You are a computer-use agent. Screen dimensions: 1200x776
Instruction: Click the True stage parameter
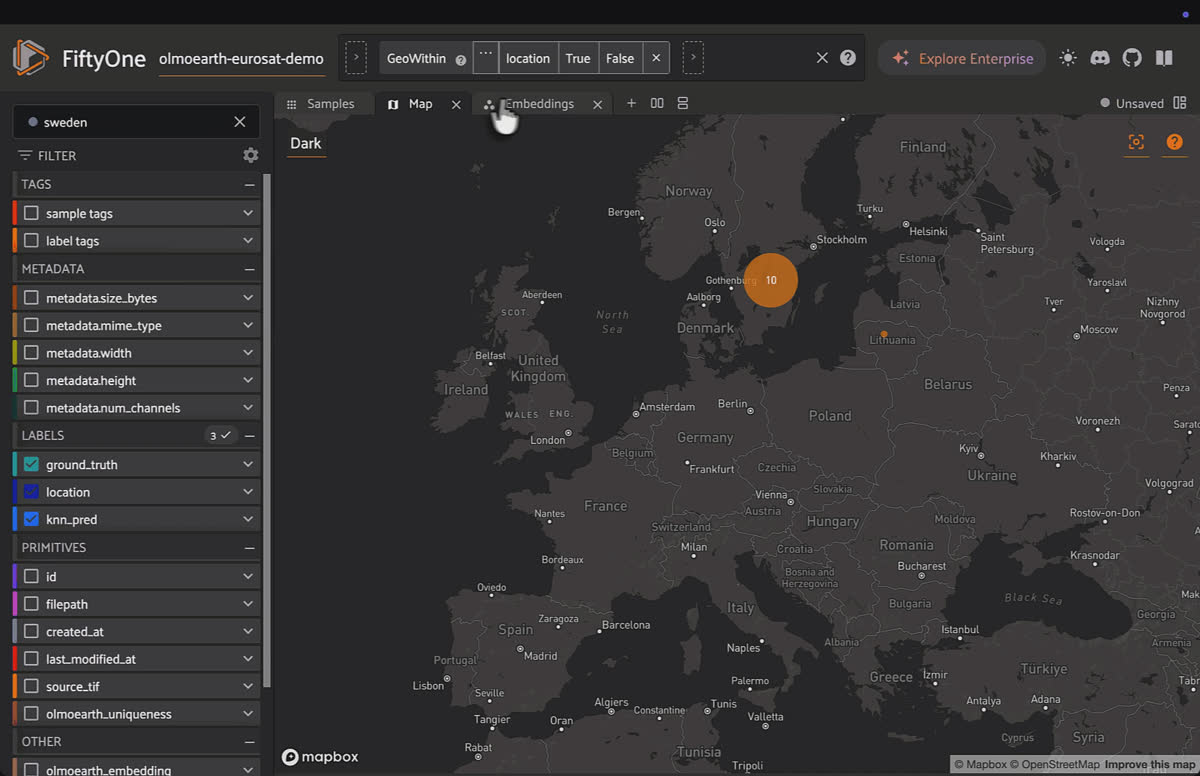578,58
